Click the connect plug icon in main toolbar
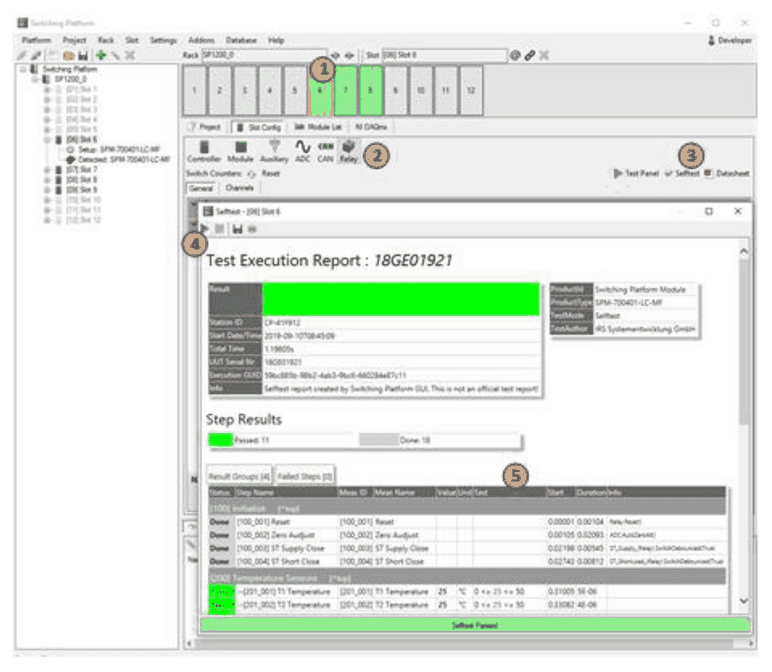Viewport: 772px width, 672px height. [22, 56]
